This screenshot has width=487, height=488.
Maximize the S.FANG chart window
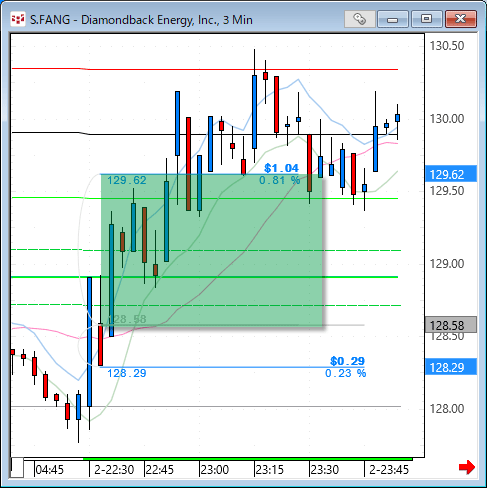pos(426,19)
